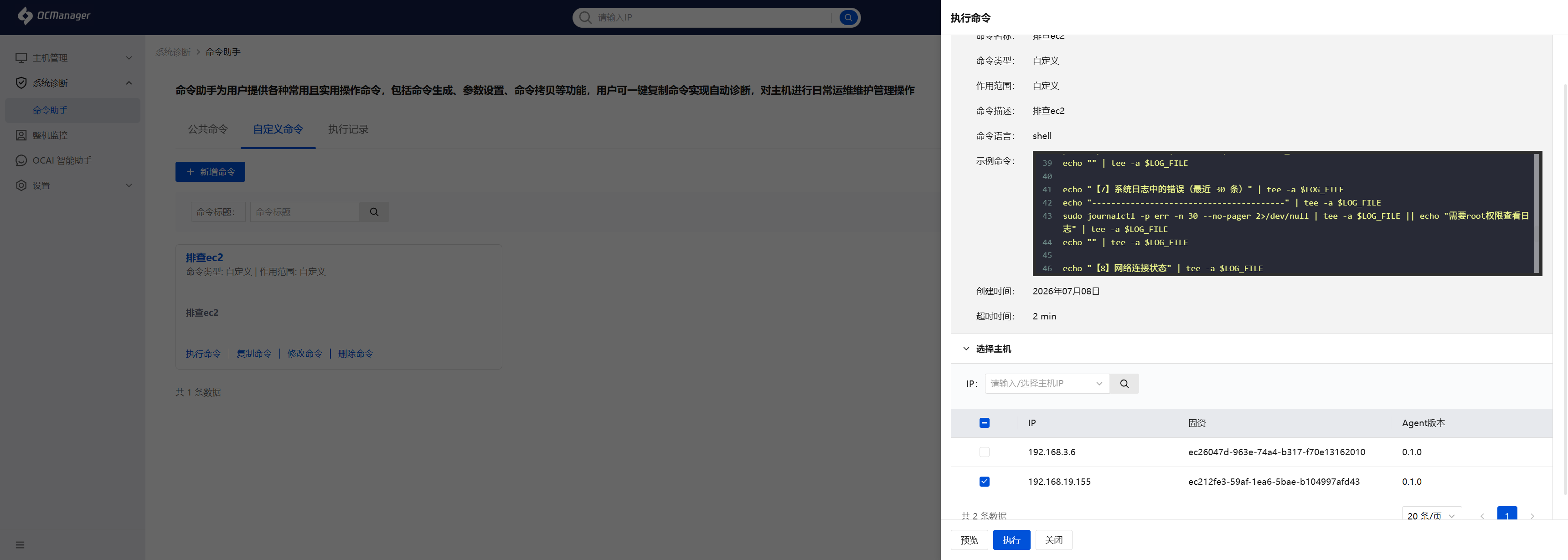
Task: Open the host IP selection dropdown
Action: [x=1047, y=384]
